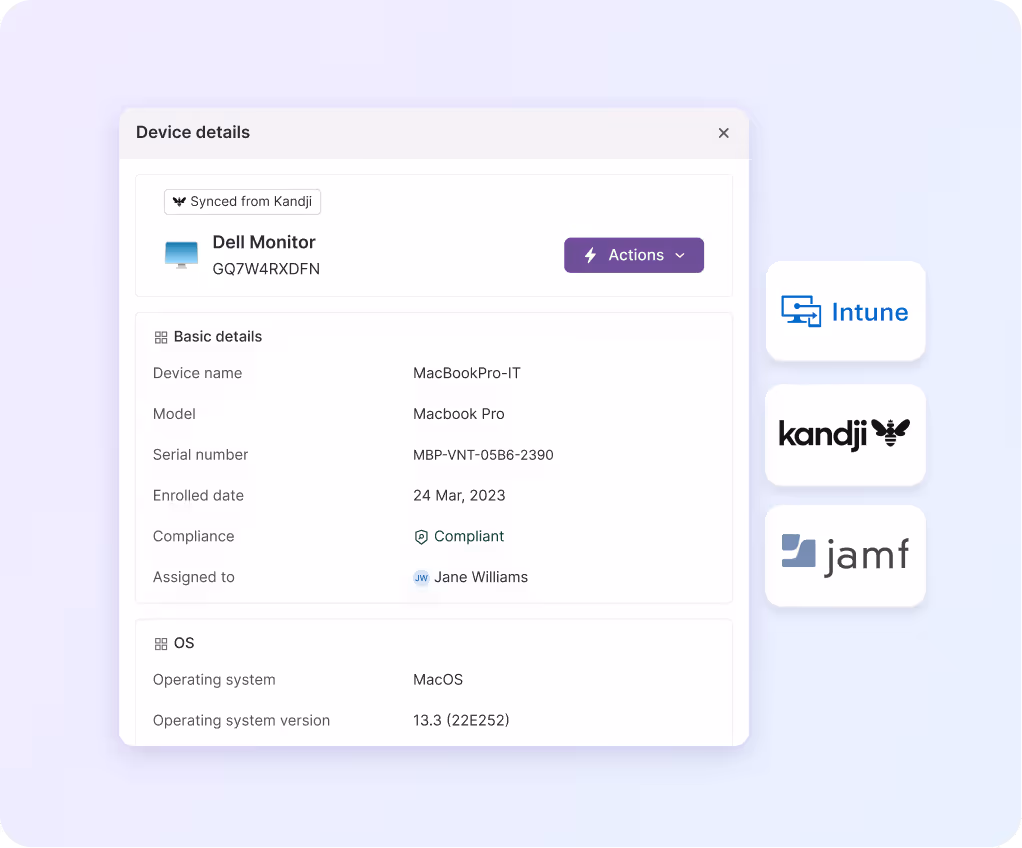Click the Kandji bee icon in sync badge
The image size is (1022, 848).
pos(179,201)
